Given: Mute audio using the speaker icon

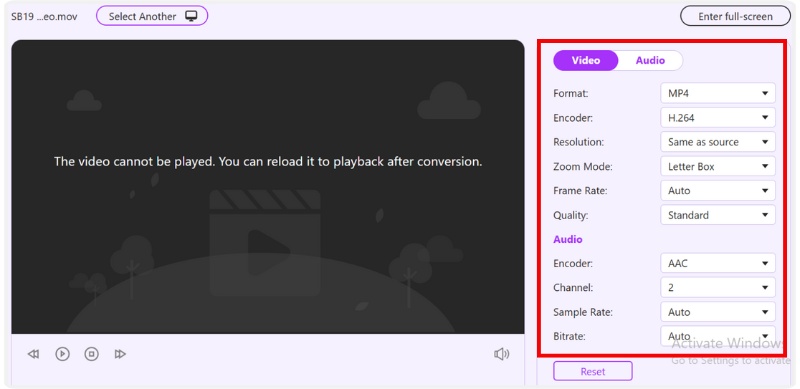Looking at the screenshot, I should pos(502,354).
